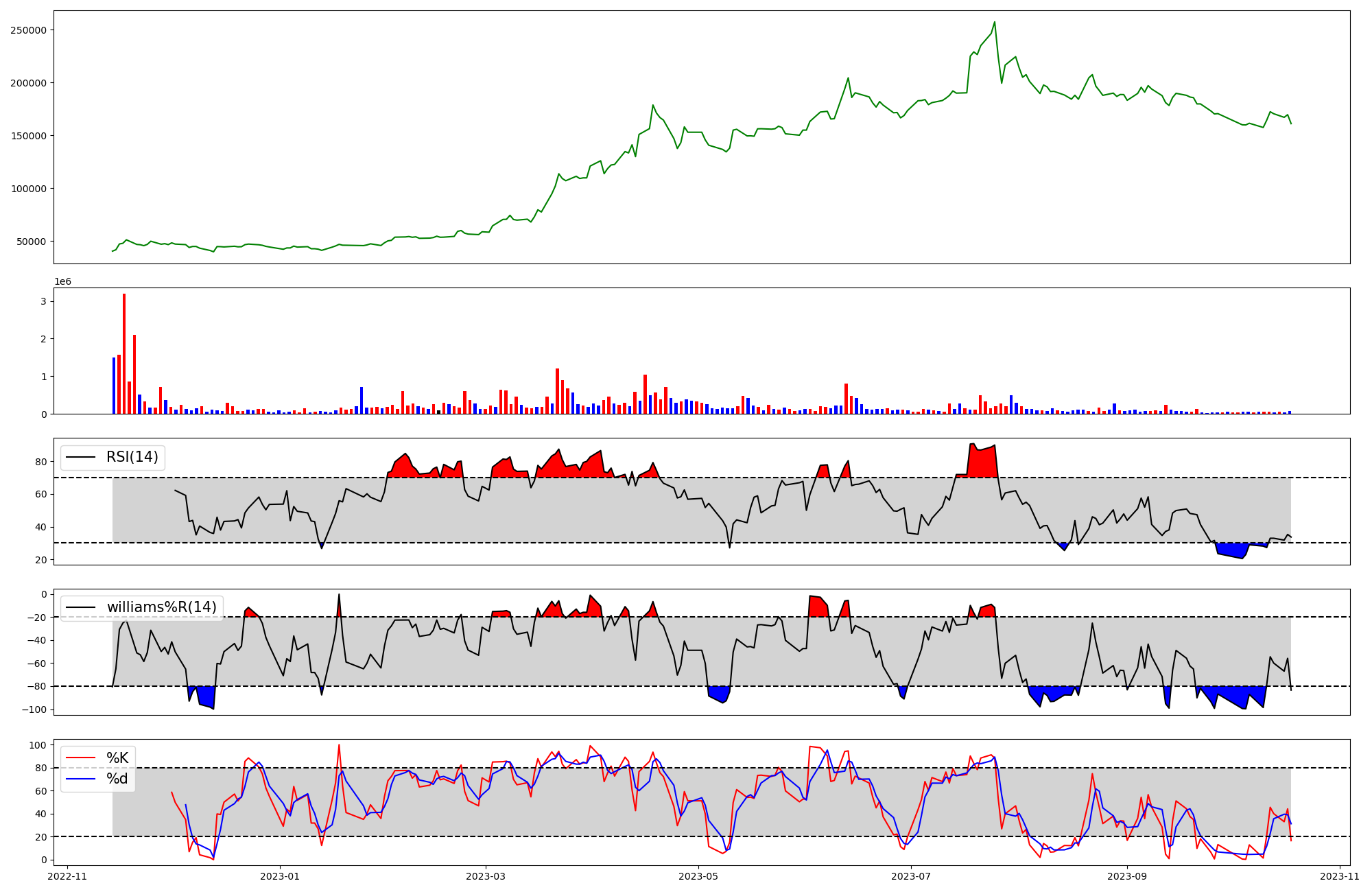Viewport: 1372px width, 892px height.
Task: Click the red %K line swatch in legend
Action: [80, 758]
